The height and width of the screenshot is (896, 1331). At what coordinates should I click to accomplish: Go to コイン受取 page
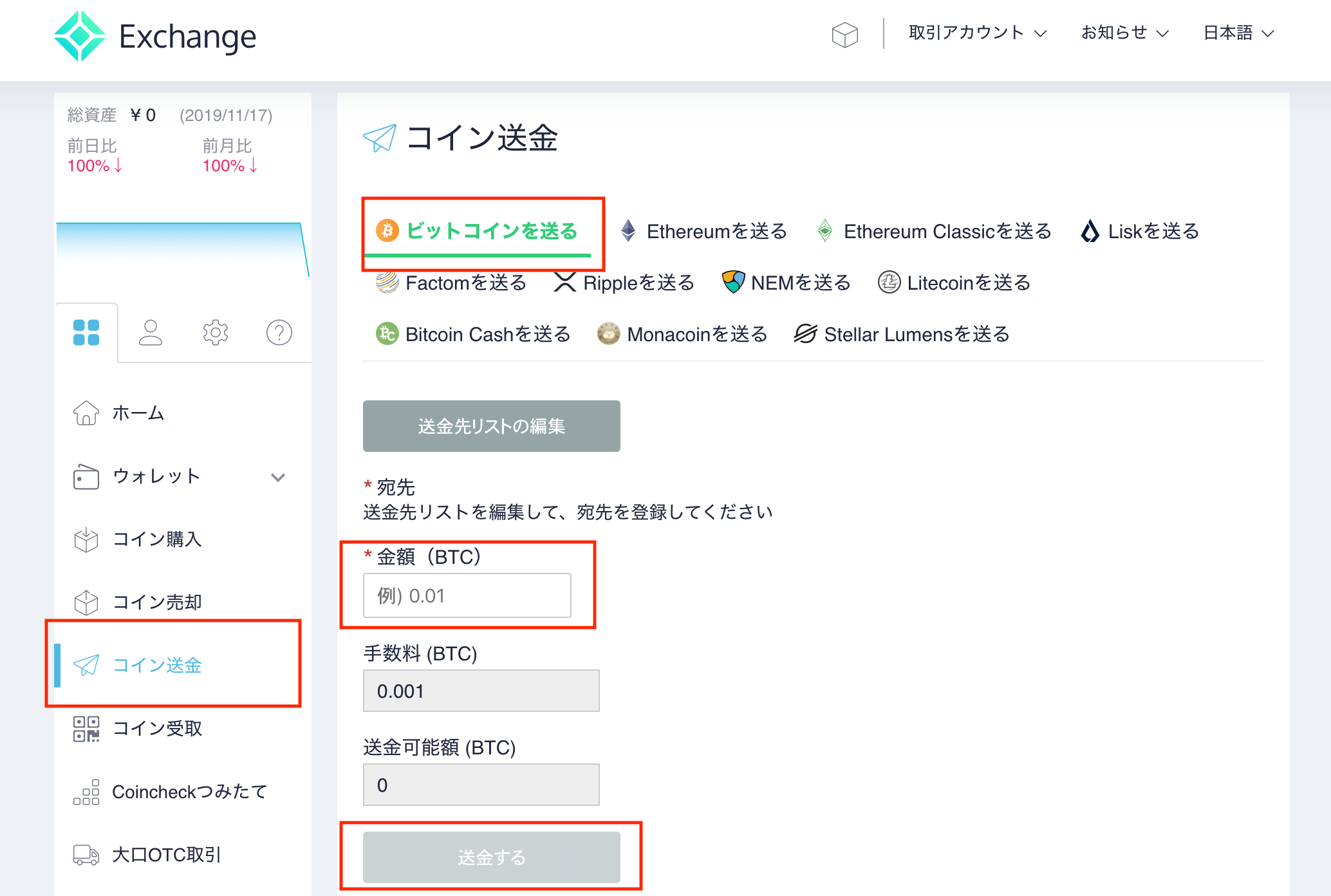[157, 728]
